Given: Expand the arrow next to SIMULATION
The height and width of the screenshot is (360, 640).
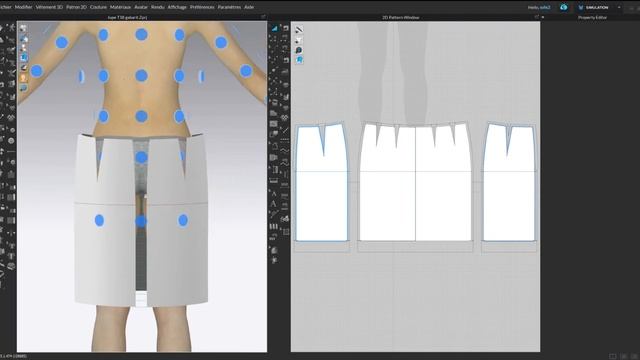Looking at the screenshot, I should tap(619, 7).
